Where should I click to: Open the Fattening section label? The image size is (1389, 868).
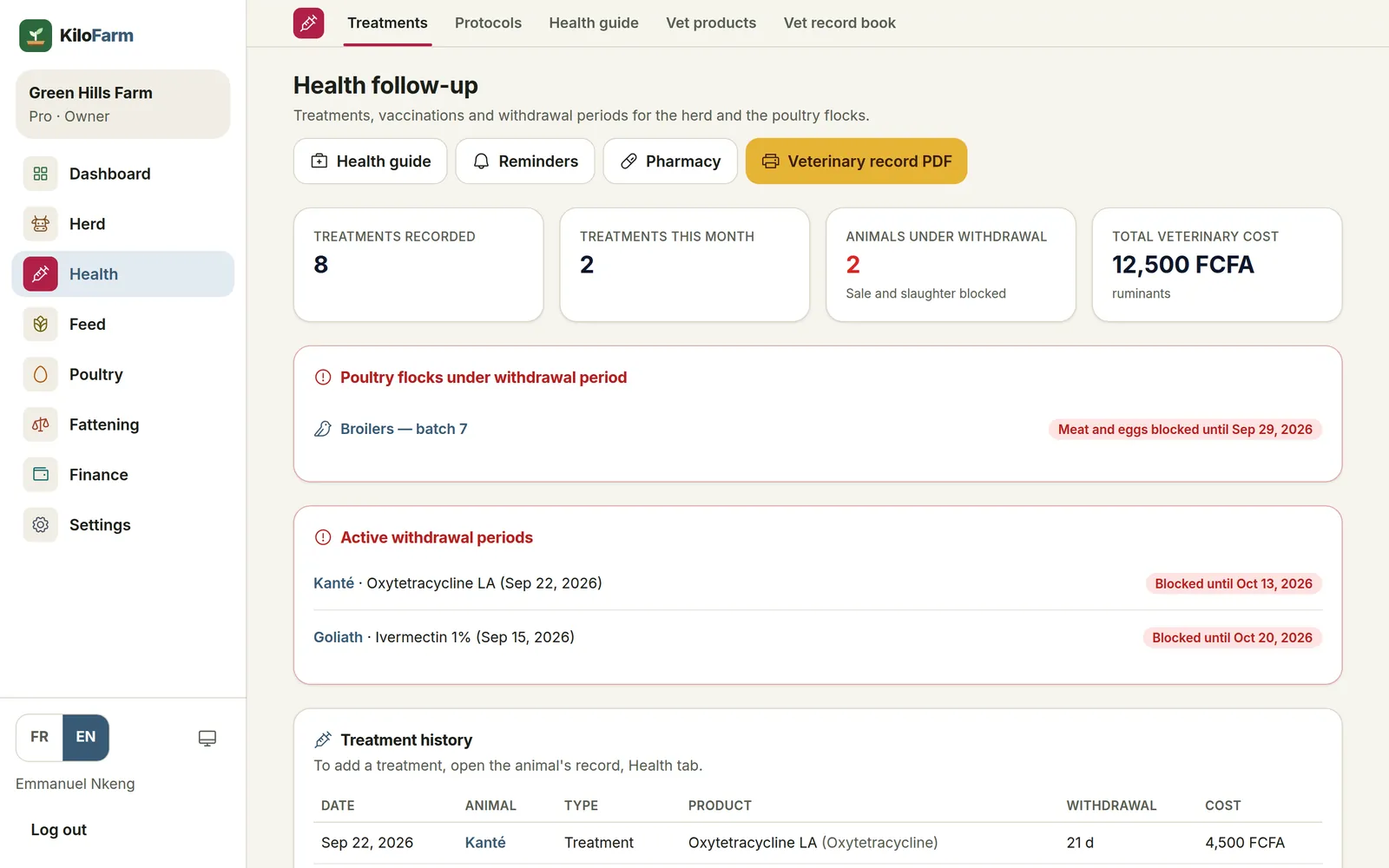tap(104, 424)
